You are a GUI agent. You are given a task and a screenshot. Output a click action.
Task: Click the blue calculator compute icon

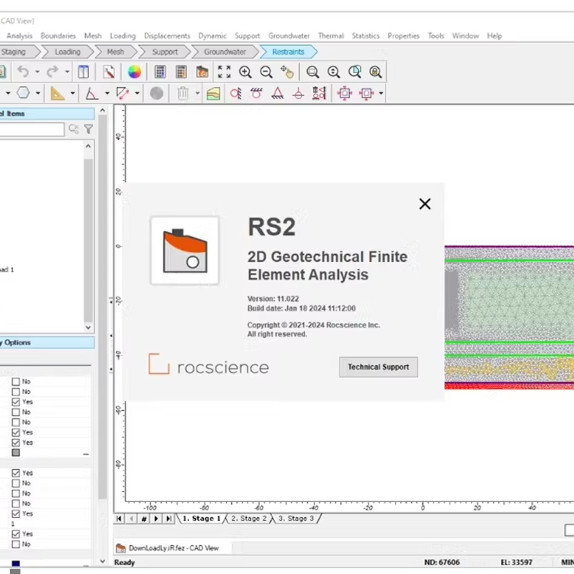click(160, 72)
